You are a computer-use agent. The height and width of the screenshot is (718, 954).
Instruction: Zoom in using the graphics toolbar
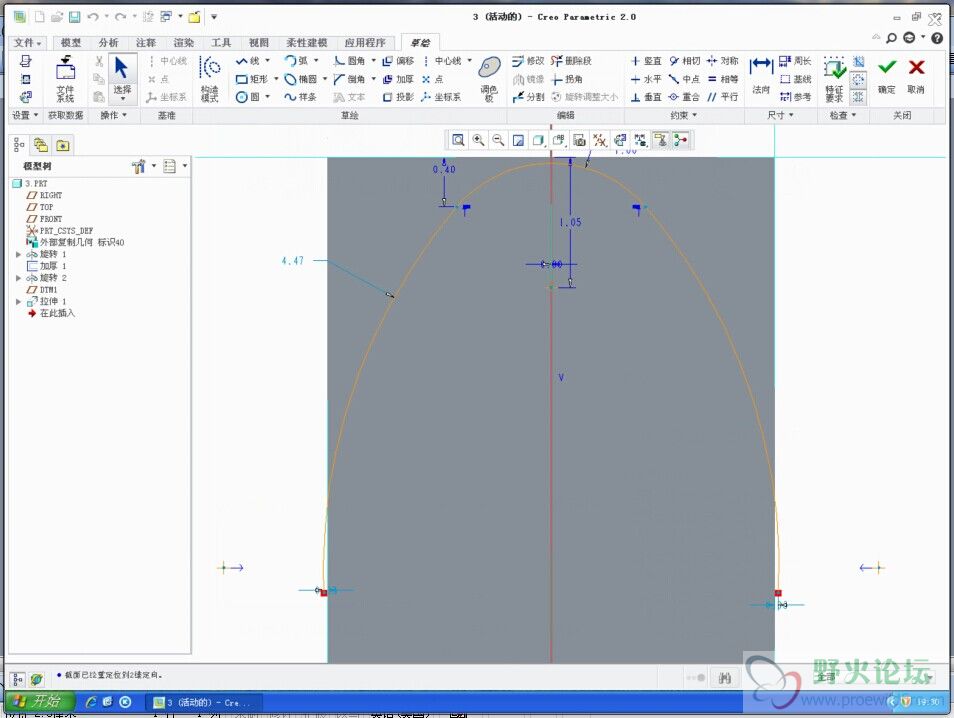[478, 141]
